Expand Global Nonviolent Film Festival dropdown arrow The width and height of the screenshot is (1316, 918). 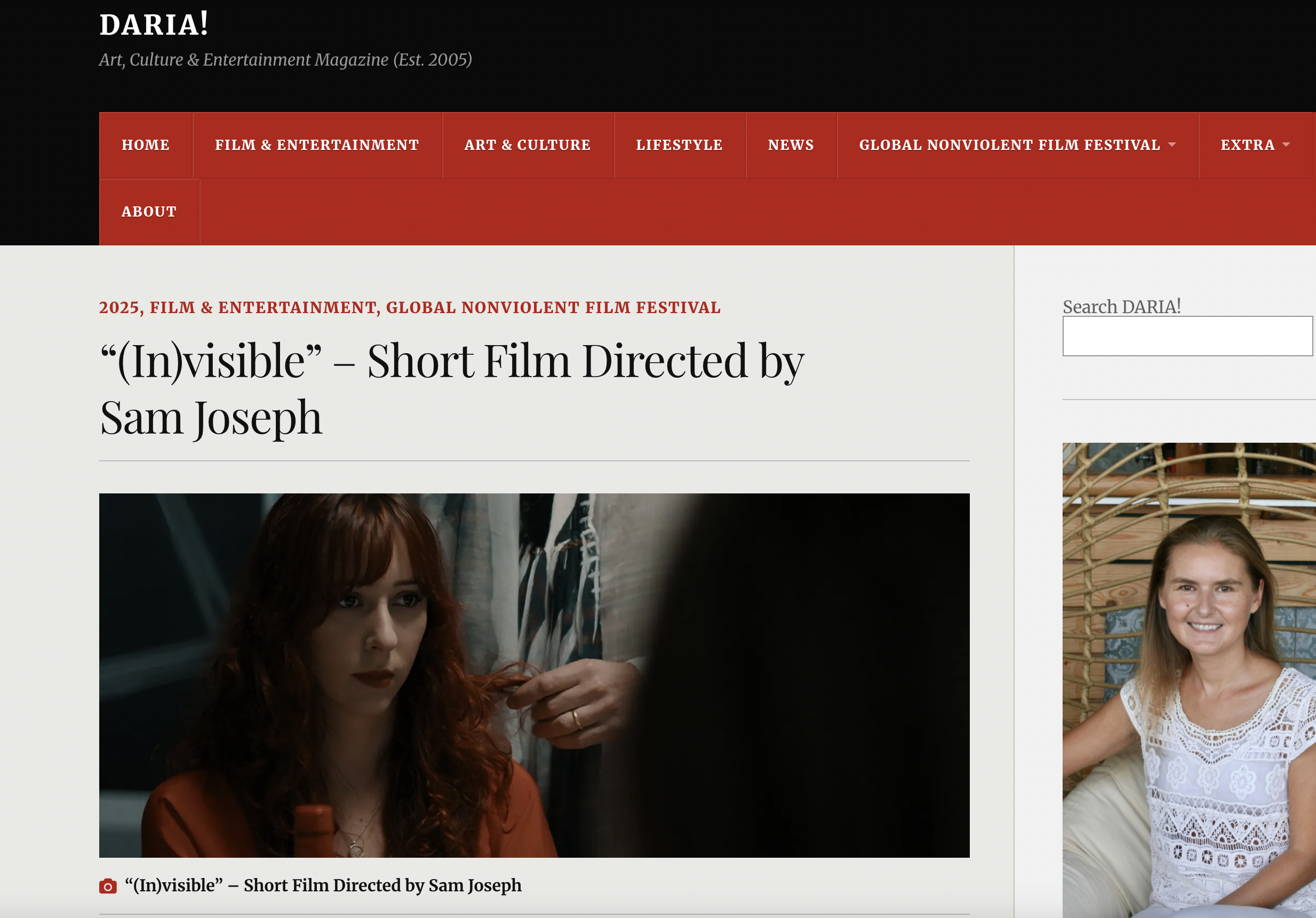coord(1171,145)
